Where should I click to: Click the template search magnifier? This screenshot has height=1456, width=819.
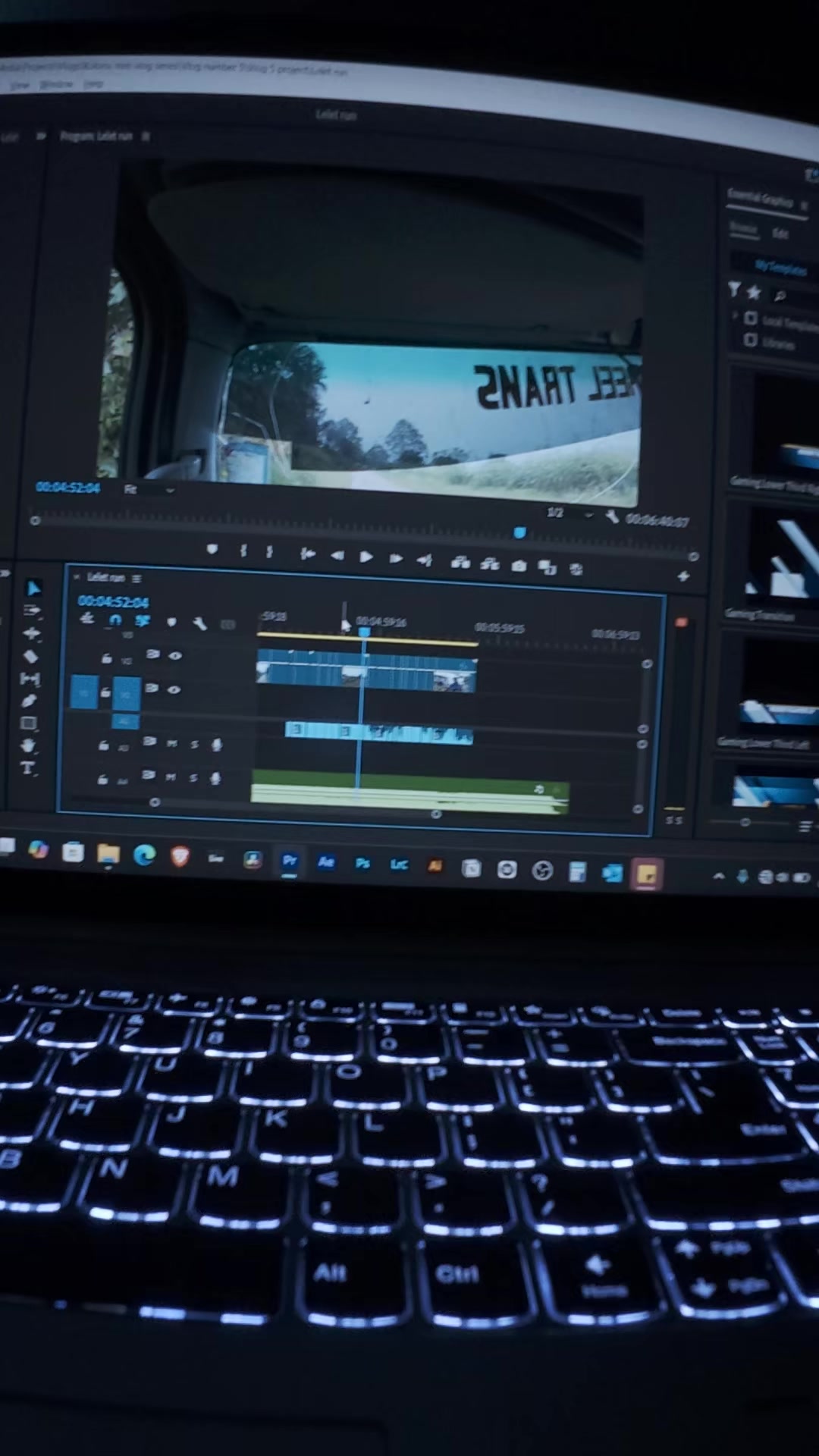[780, 295]
